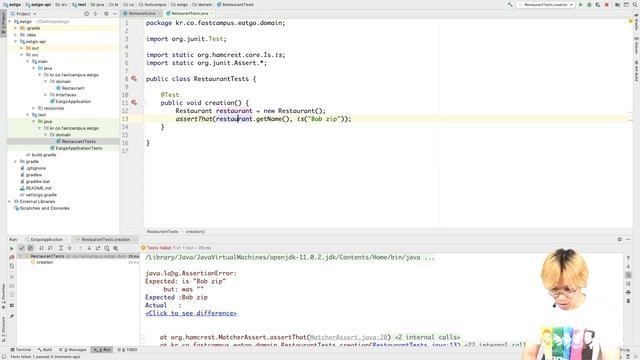This screenshot has height=360, width=640.
Task: Expand External Libraries node
Action: pyautogui.click(x=10, y=202)
